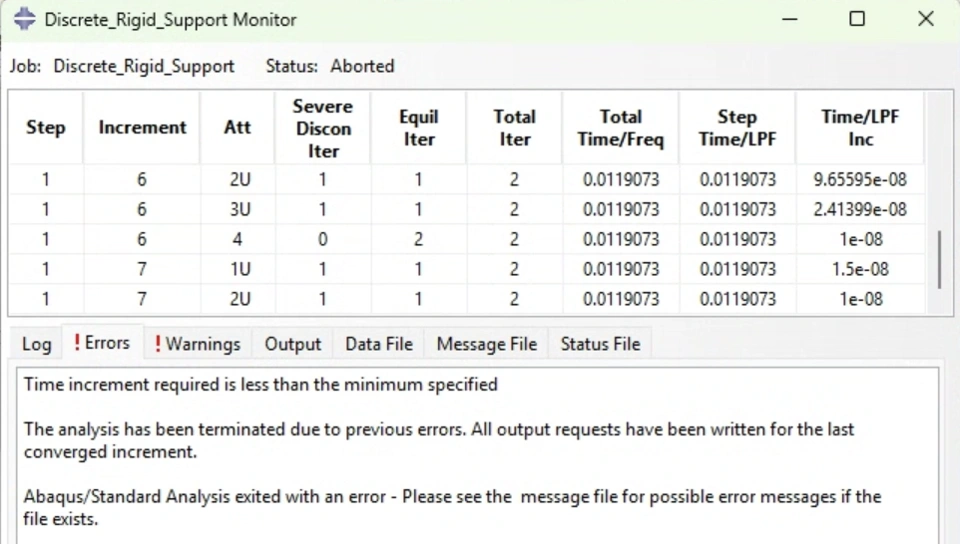
Task: Click the 1e-08 cell in attempt 4 row
Action: 860,240
